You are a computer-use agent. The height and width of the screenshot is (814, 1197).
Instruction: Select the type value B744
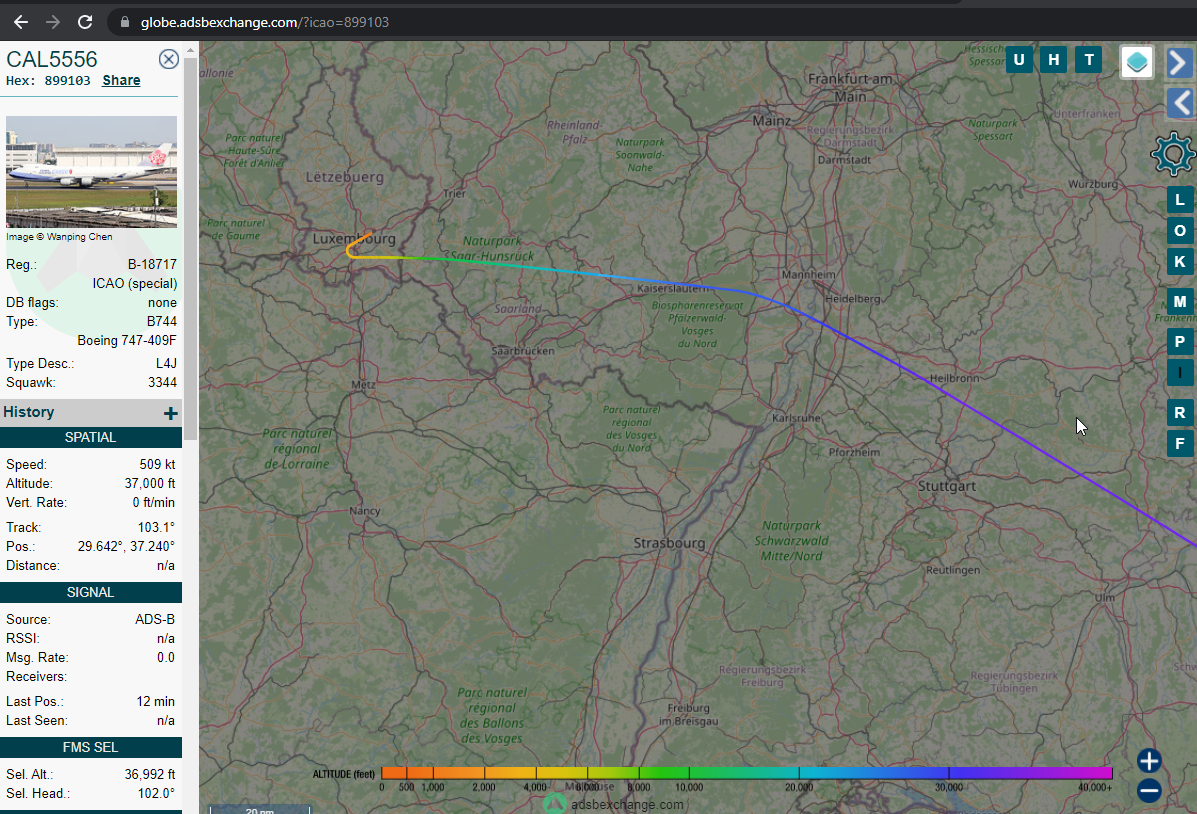(162, 321)
